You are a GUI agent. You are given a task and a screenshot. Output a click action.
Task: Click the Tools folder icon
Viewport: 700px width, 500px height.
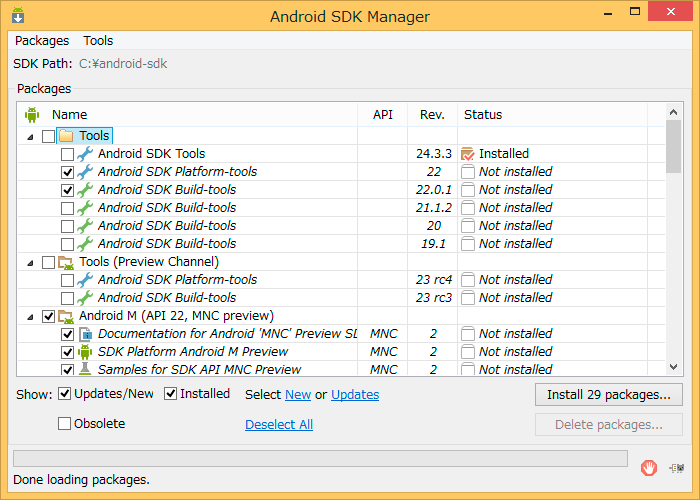tap(66, 136)
